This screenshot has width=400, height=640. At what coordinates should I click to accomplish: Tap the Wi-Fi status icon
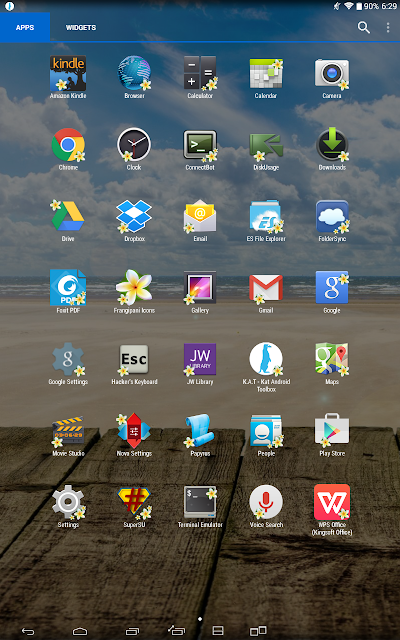pos(349,6)
